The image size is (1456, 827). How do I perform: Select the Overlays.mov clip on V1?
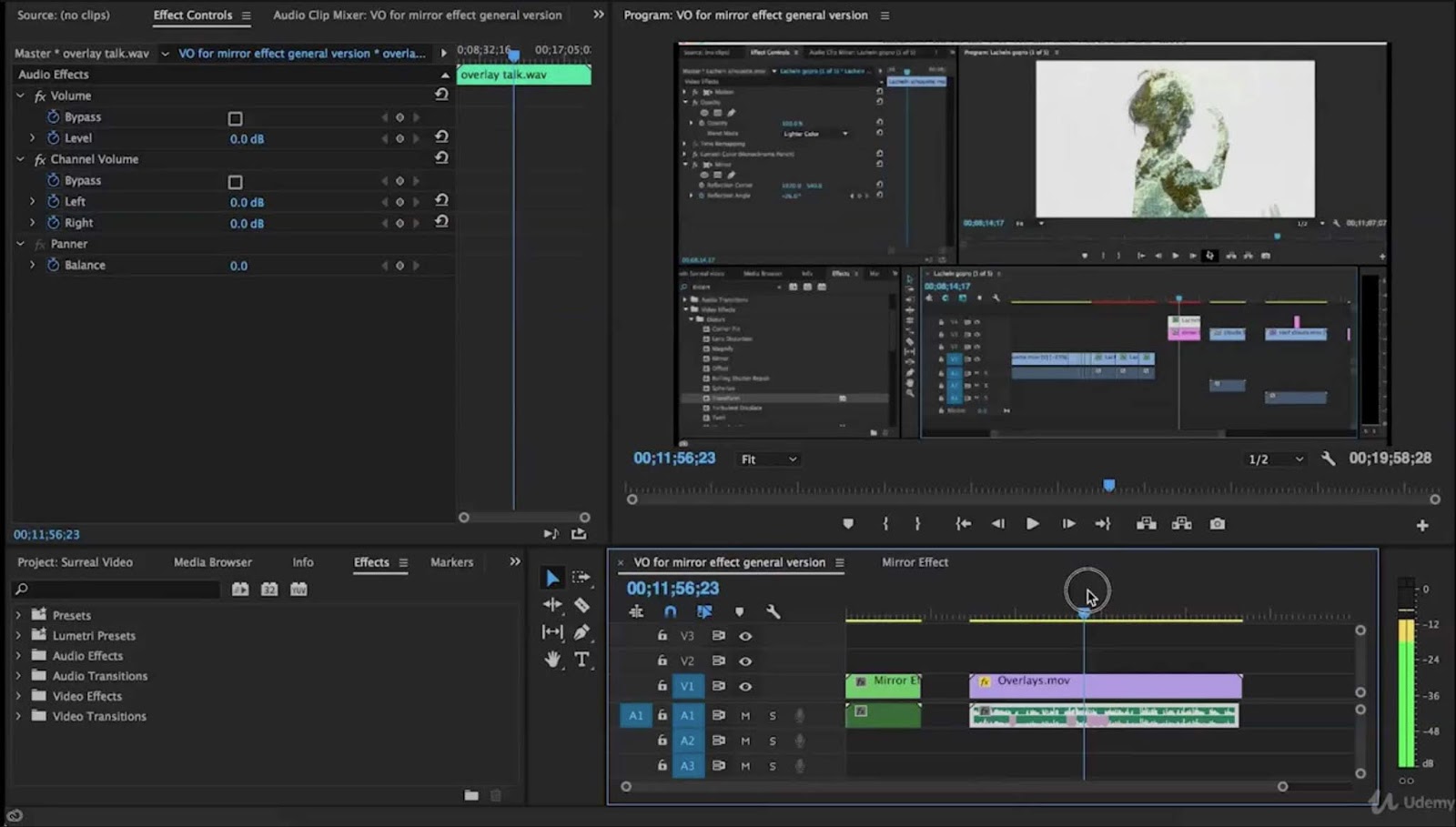[1104, 686]
